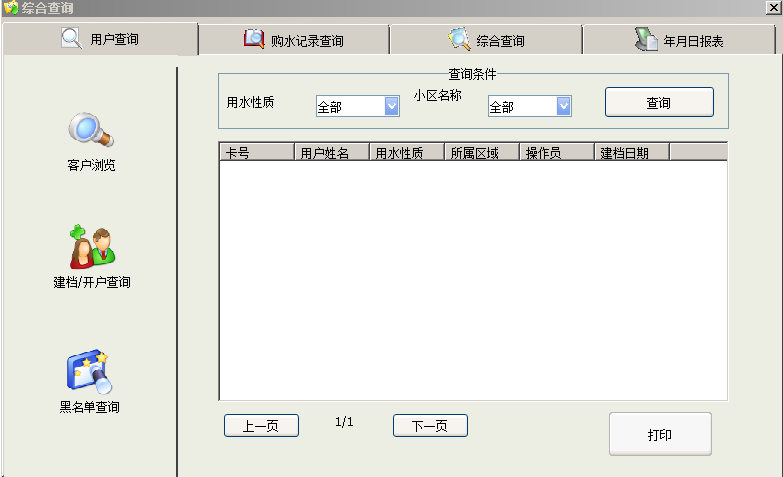The height and width of the screenshot is (477, 783).
Task: Click the 用水性质 combo box showing 全部
Action: 358,106
